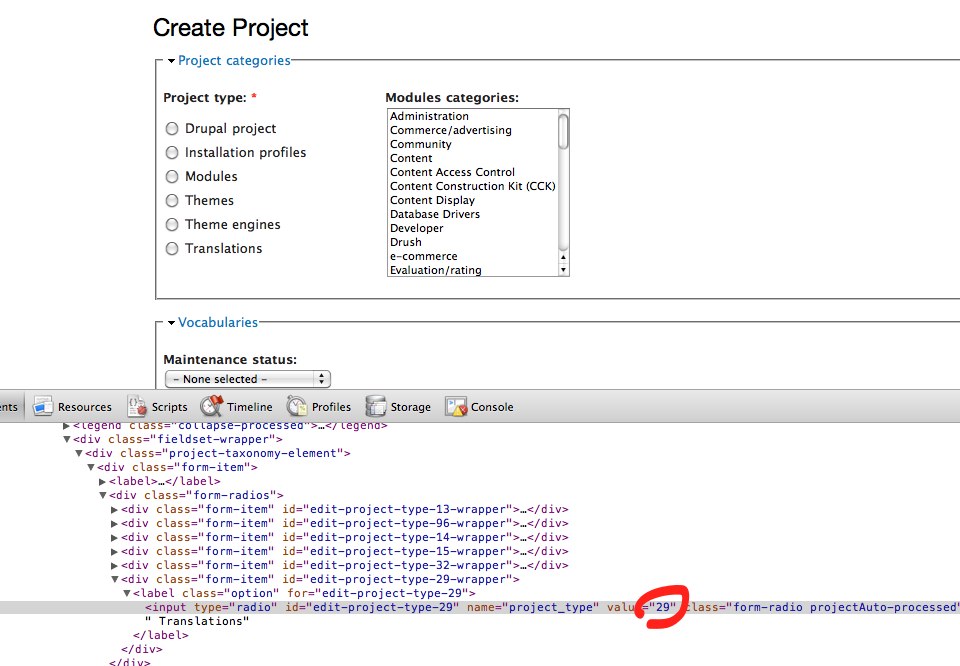Image resolution: width=960 pixels, height=666 pixels.
Task: Expand the edit-project-type-13-wrapper div node
Action: coord(114,509)
